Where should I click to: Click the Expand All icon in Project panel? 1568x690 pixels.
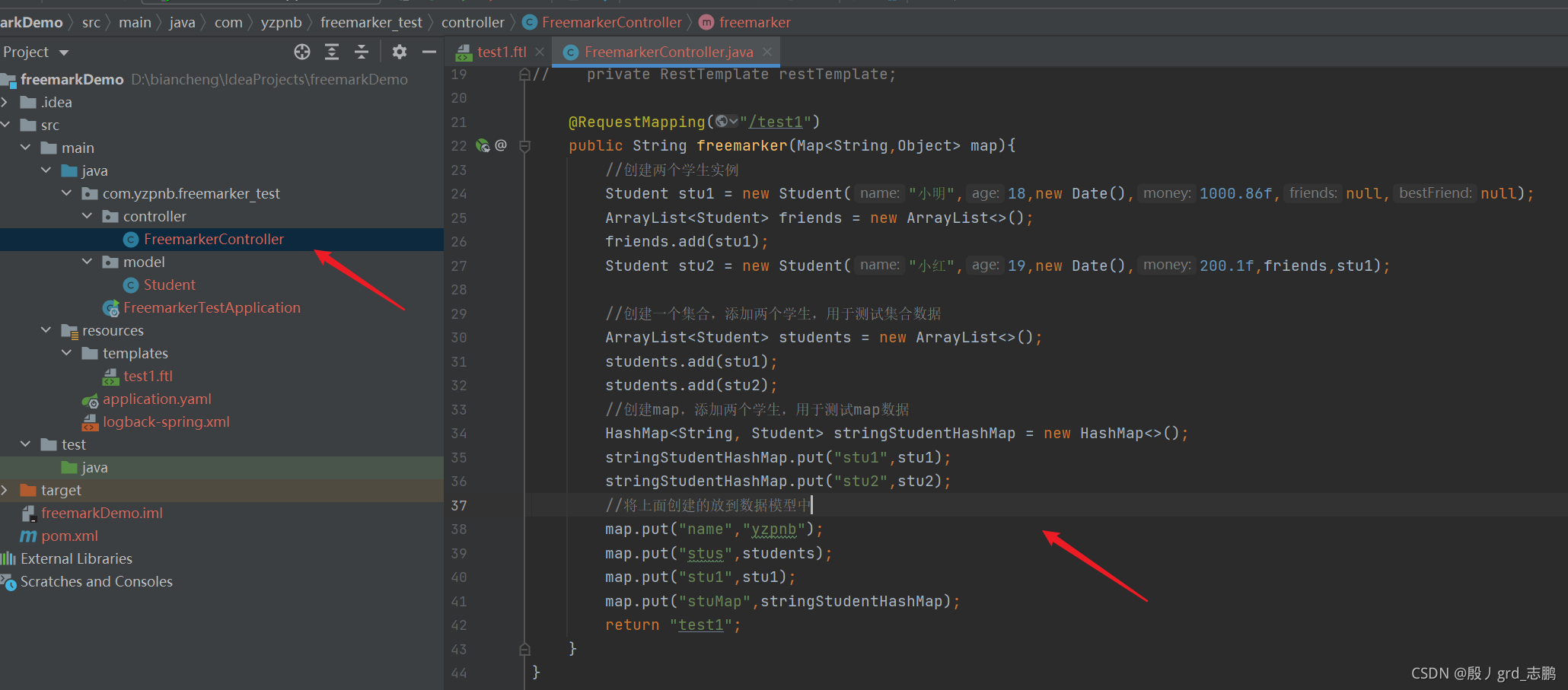(332, 52)
